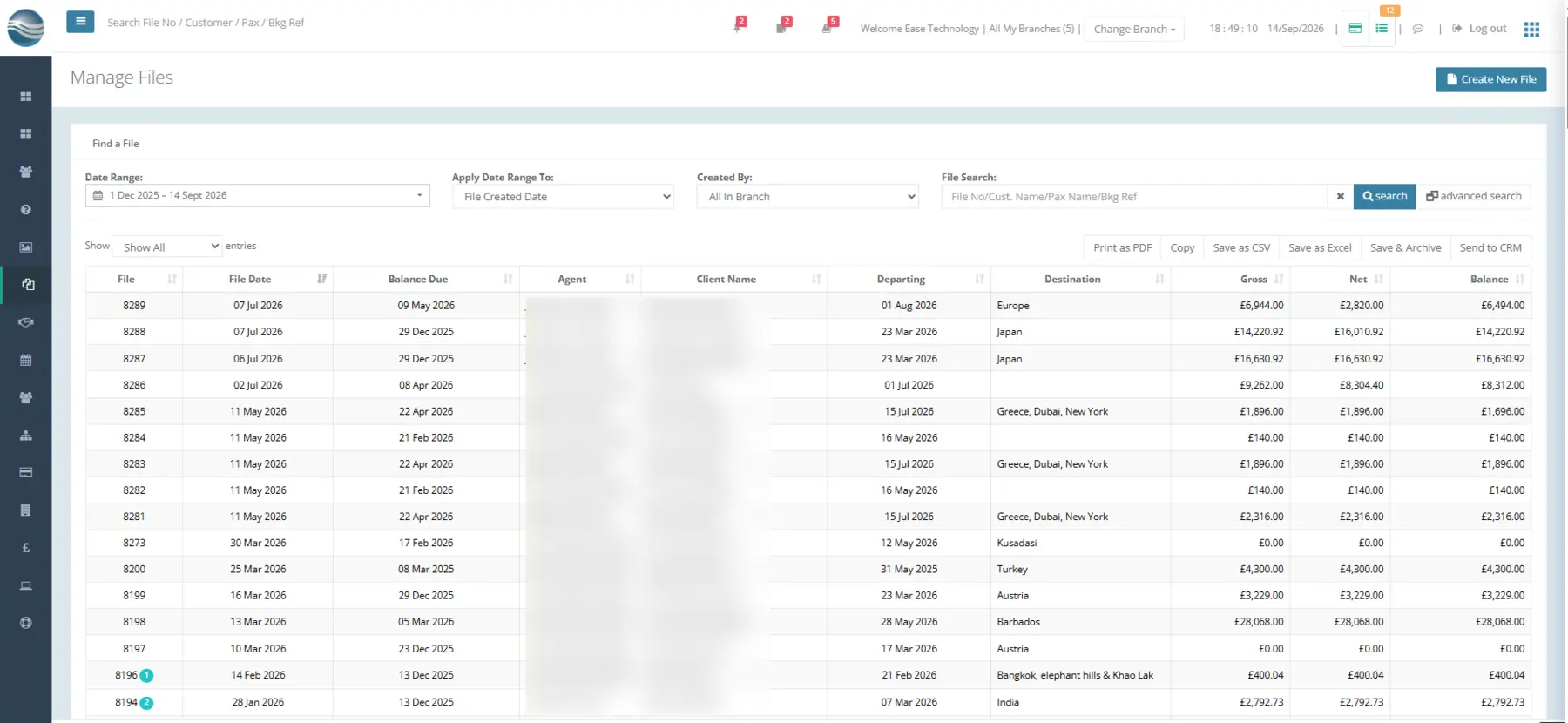The width and height of the screenshot is (1568, 723).
Task: Sort table by Client Name column
Action: (733, 279)
